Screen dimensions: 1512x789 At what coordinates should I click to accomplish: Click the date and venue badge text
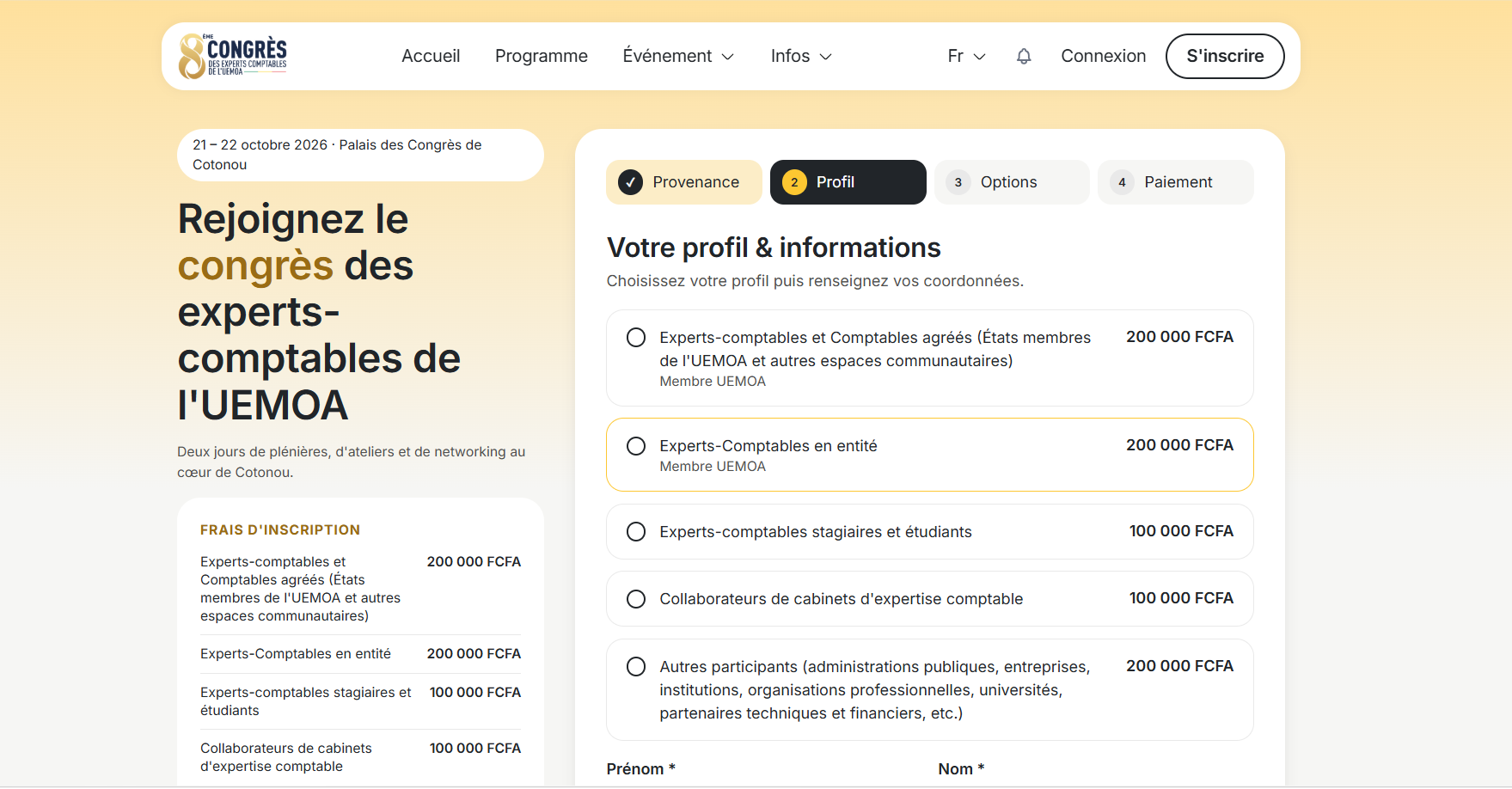(337, 155)
